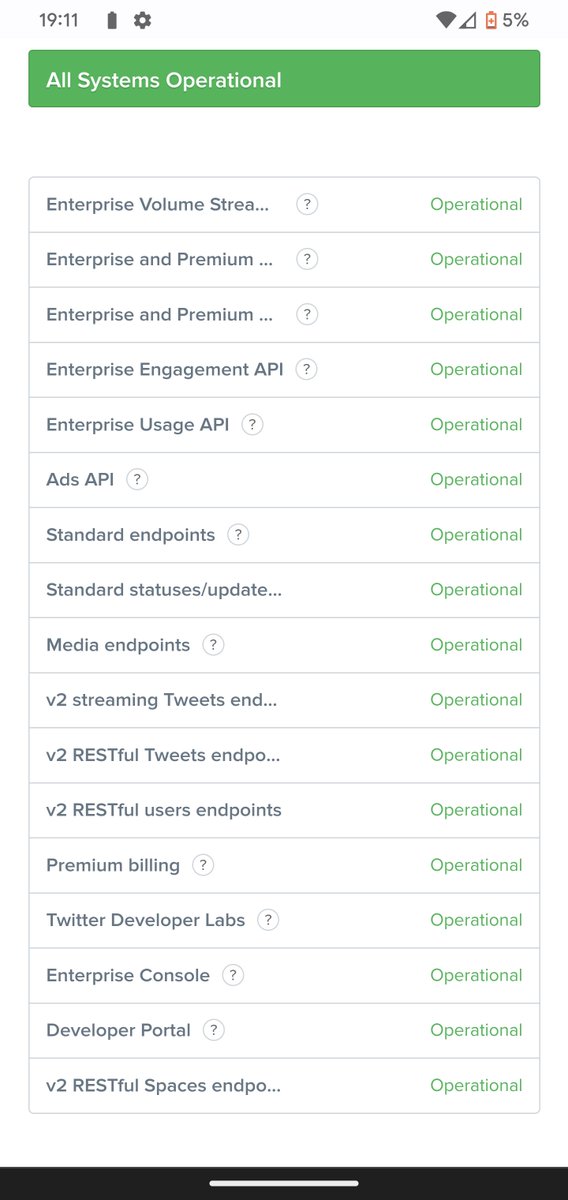
Task: Open Enterprise Console question mark icon
Action: click(233, 975)
